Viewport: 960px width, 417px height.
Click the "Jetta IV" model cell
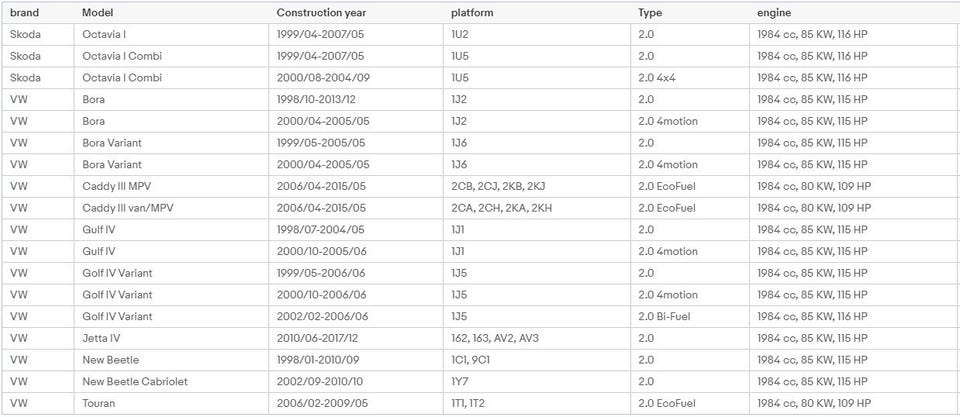pyautogui.click(x=103, y=338)
